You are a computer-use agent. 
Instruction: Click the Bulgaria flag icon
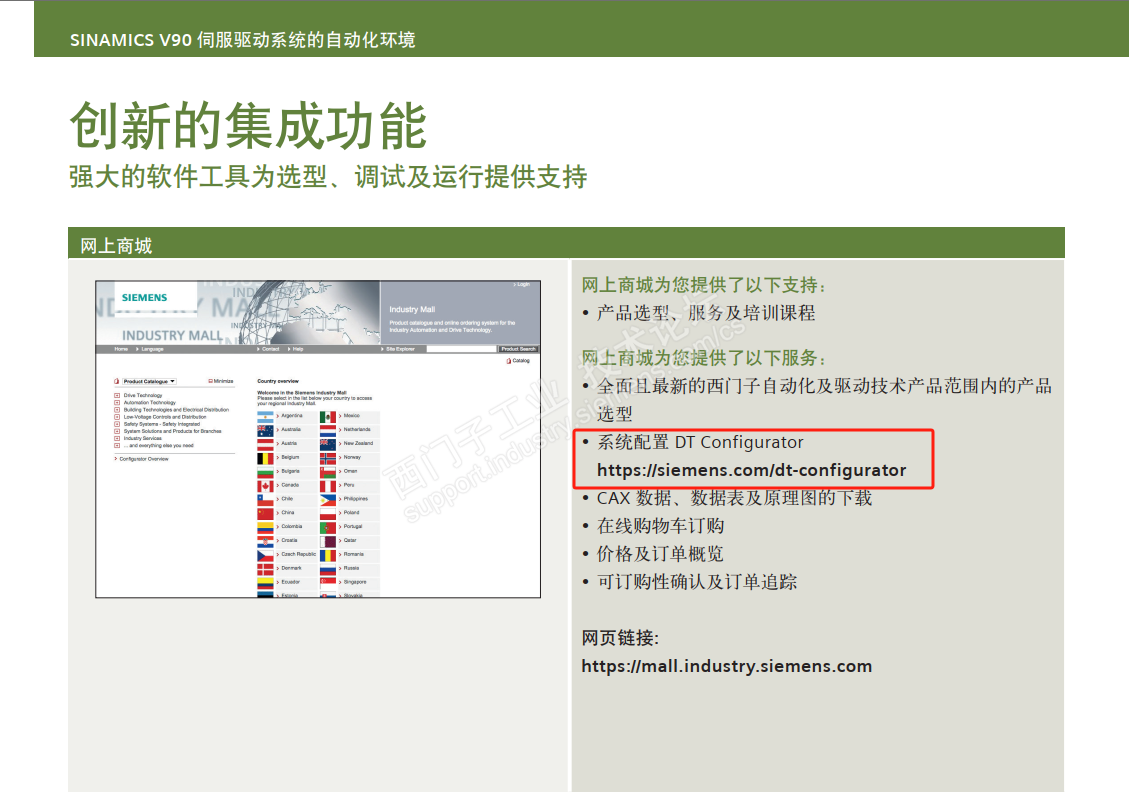tap(265, 472)
